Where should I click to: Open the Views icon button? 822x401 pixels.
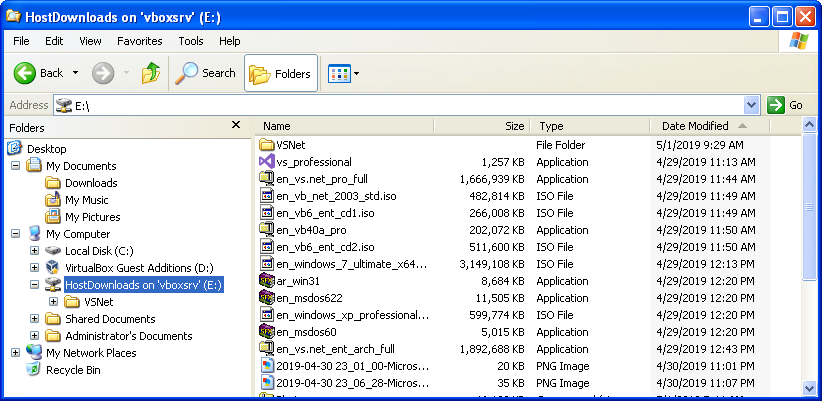click(339, 73)
